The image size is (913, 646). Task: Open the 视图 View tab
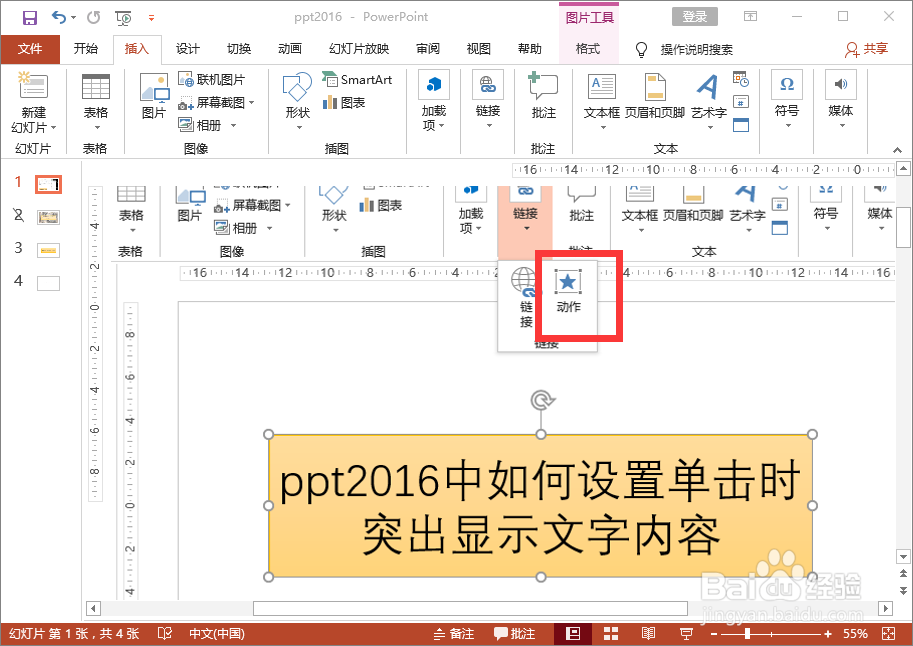pos(479,49)
